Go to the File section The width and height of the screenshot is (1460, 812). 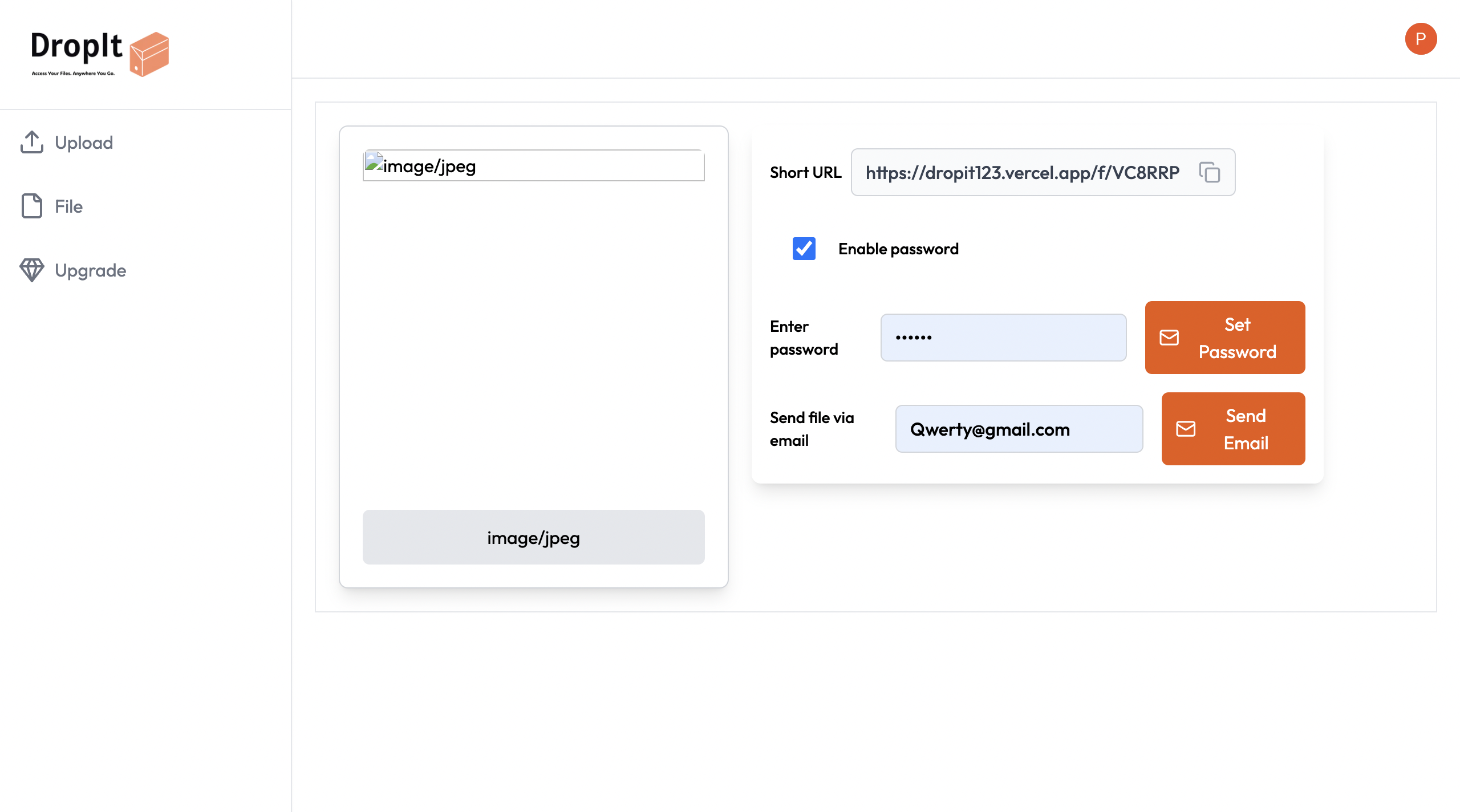[x=68, y=206]
